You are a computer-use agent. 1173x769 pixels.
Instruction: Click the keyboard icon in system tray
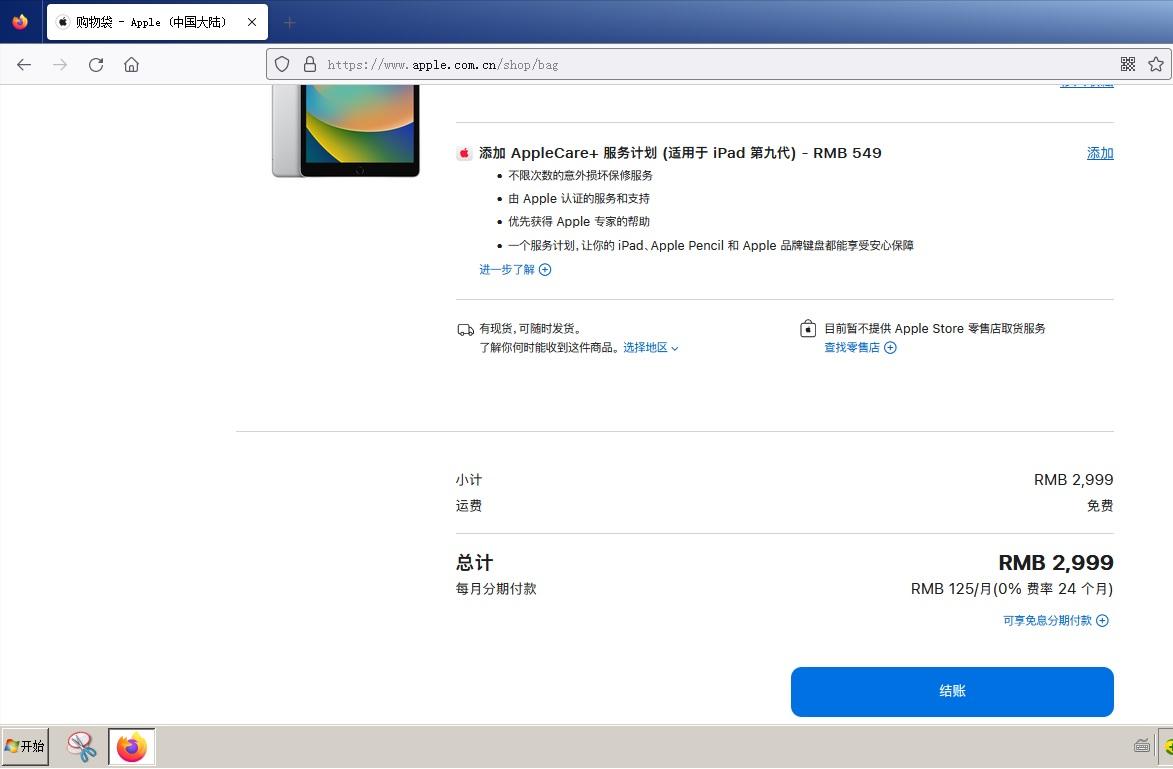[x=1142, y=746]
